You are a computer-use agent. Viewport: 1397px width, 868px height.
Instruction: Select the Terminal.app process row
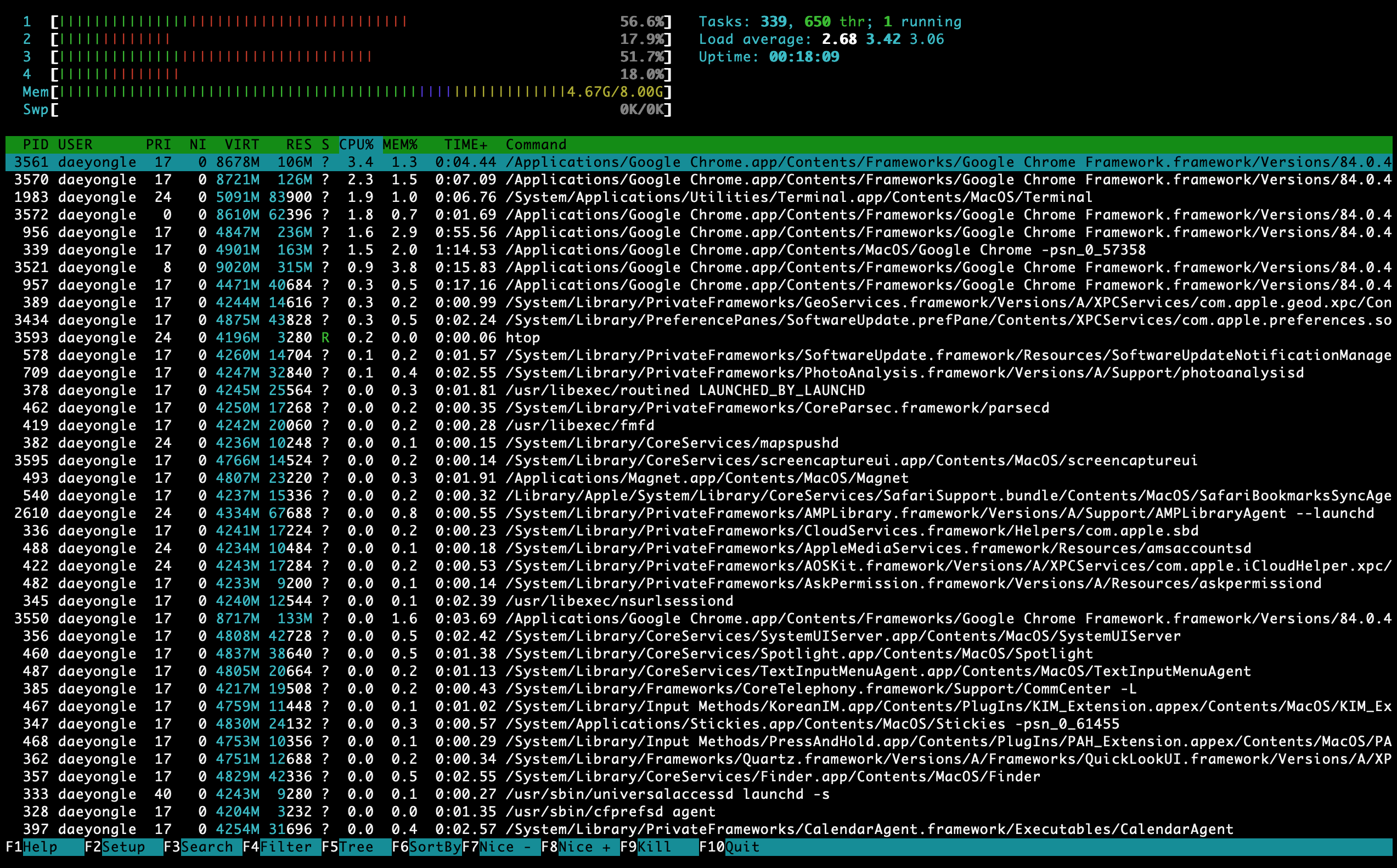click(x=798, y=197)
